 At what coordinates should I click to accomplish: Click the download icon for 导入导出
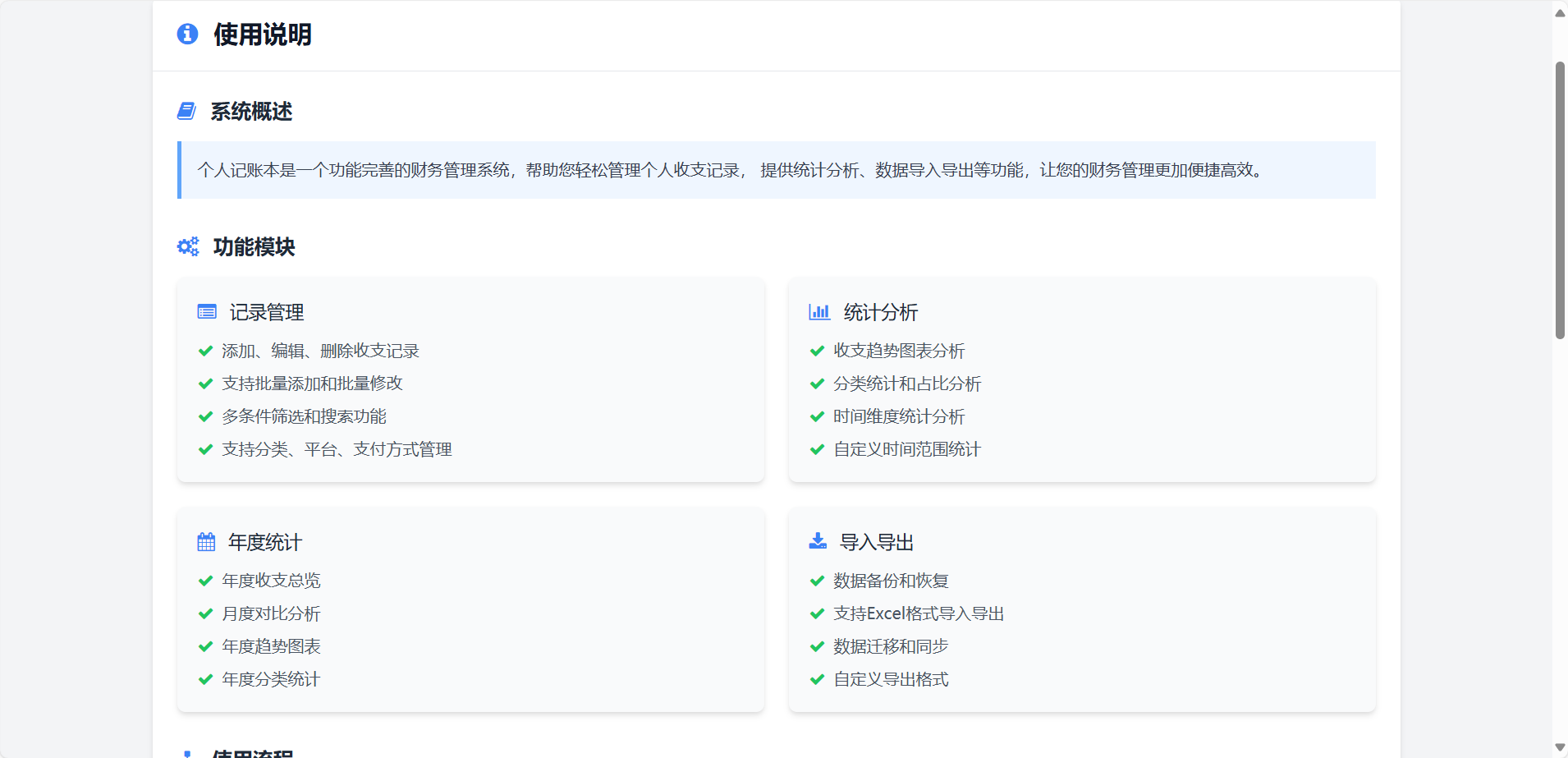818,541
